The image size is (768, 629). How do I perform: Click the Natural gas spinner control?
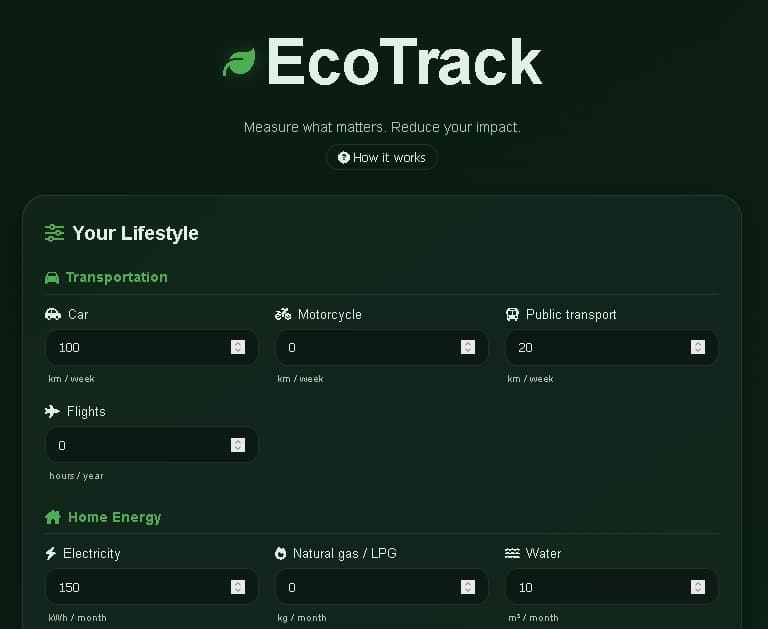[468, 587]
